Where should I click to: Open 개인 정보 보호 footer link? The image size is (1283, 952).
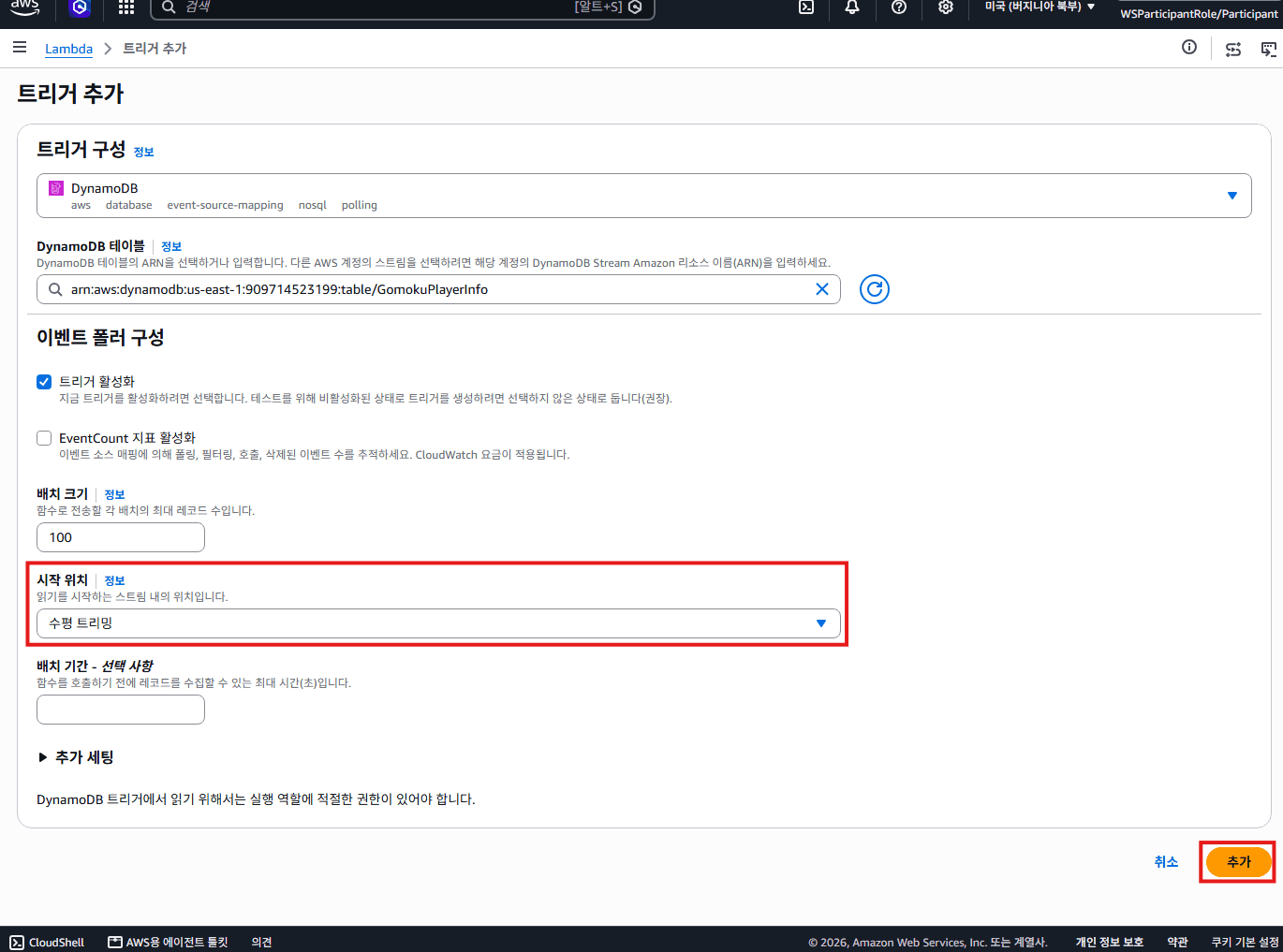(1110, 943)
